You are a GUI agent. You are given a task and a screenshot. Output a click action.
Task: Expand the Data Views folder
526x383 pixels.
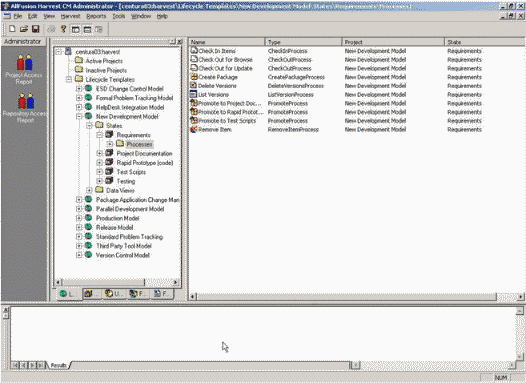tap(89, 190)
